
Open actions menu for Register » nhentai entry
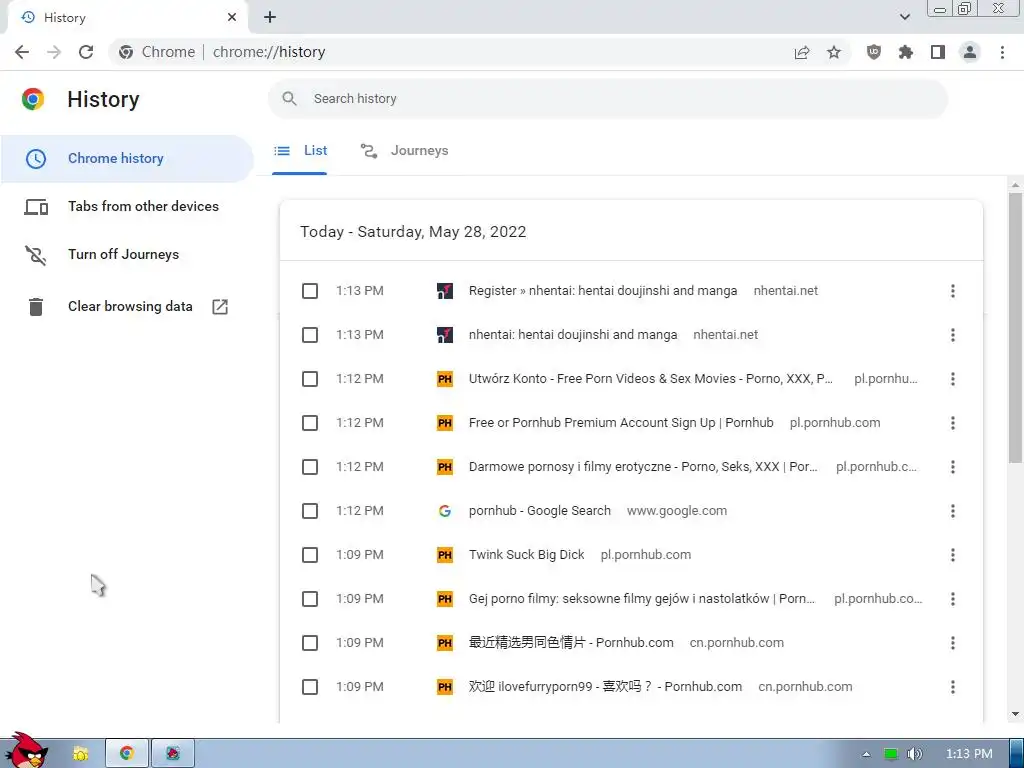[x=953, y=291]
